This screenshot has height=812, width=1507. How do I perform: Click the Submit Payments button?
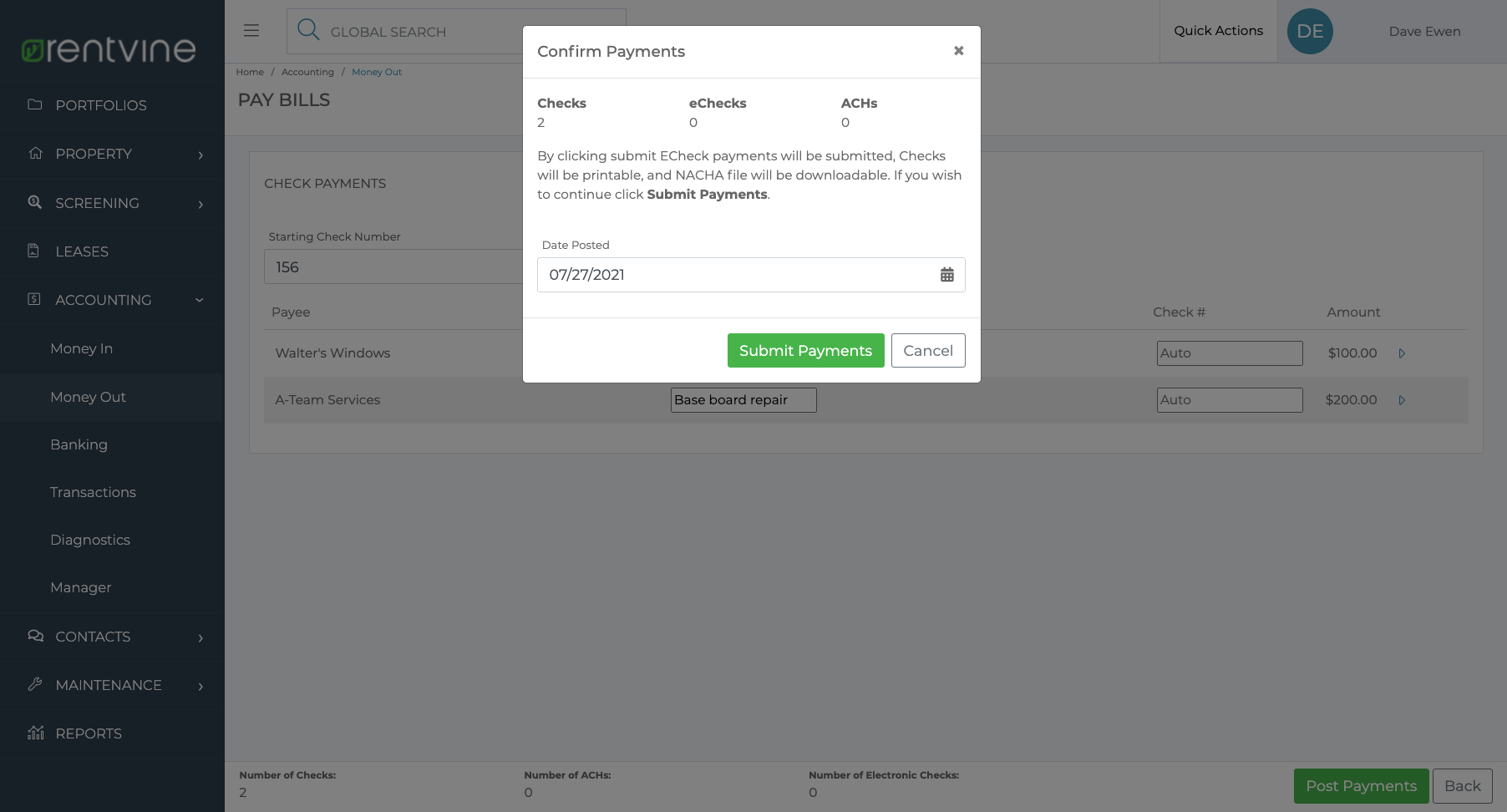[806, 351]
